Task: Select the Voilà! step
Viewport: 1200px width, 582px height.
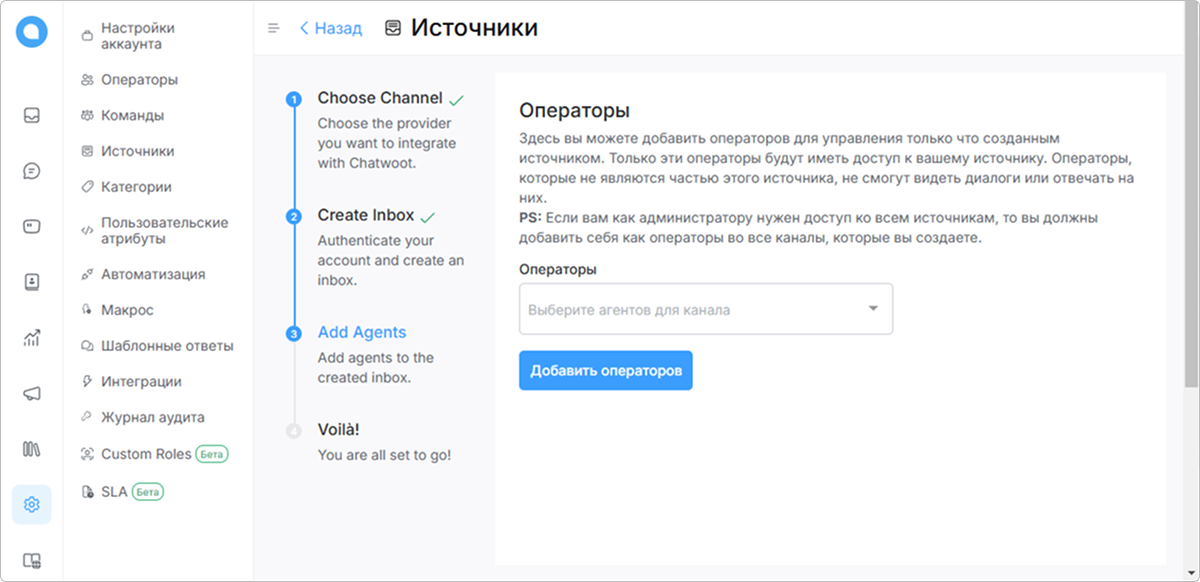Action: pos(338,429)
